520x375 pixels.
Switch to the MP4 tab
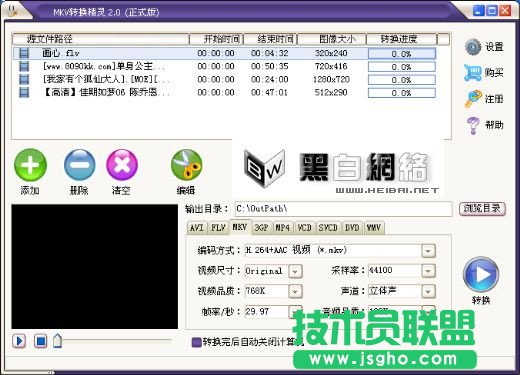coord(283,228)
